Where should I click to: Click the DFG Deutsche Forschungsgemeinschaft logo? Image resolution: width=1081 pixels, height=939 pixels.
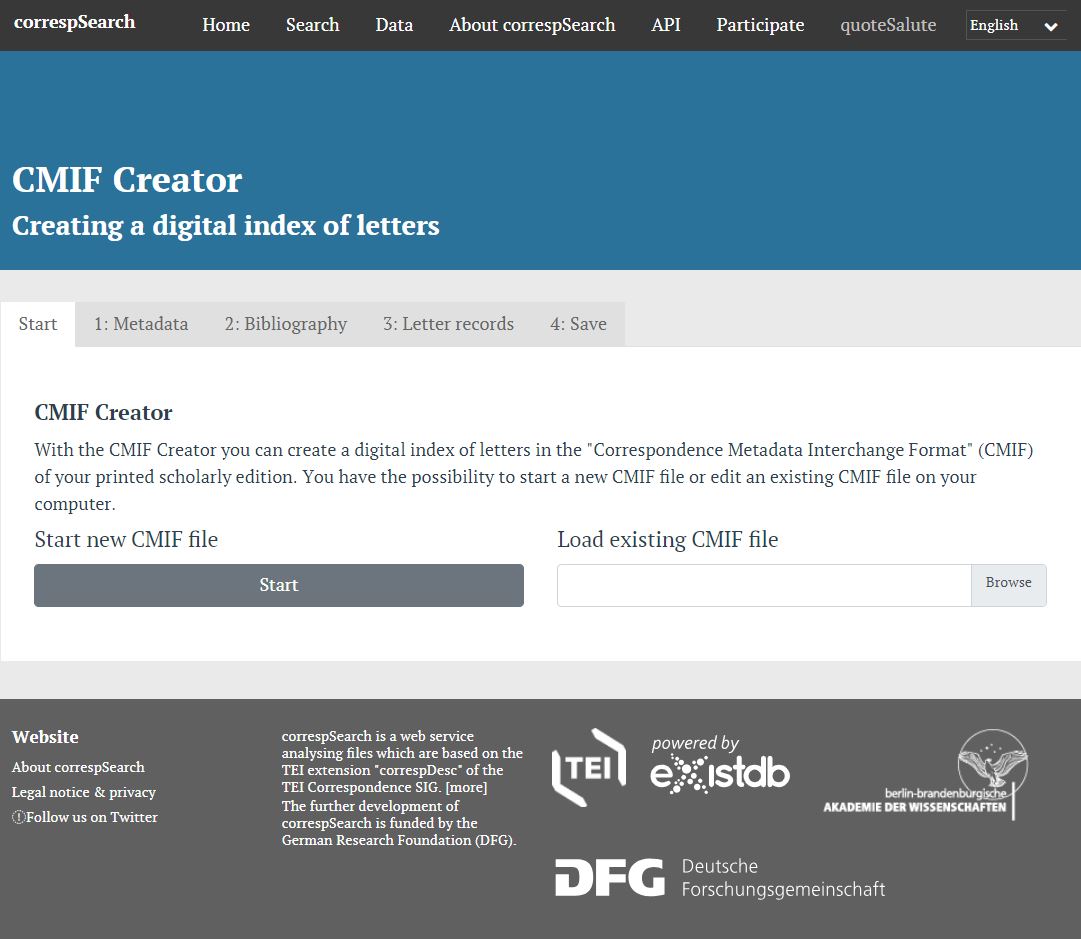tap(720, 877)
